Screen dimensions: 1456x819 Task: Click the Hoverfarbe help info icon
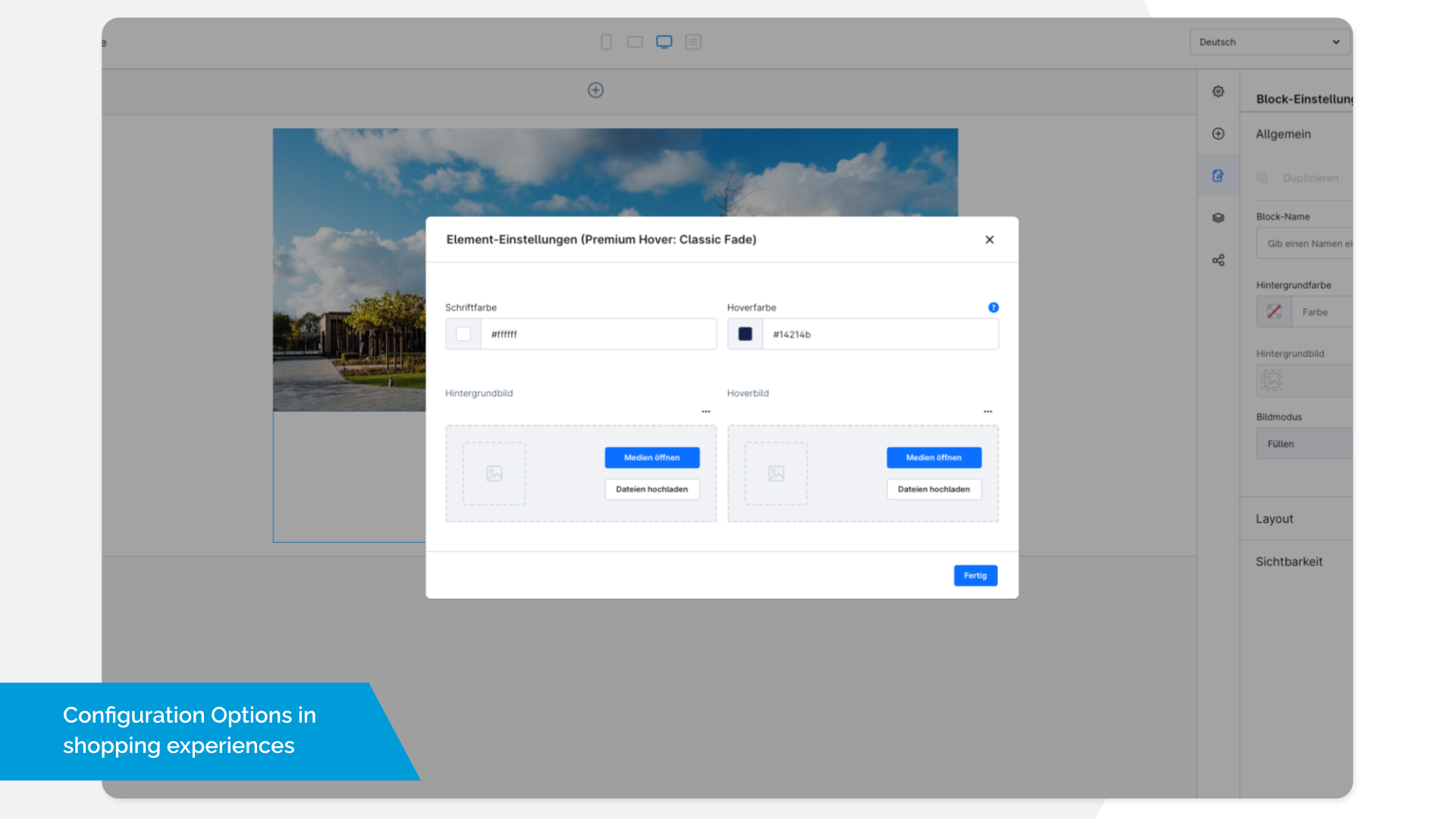click(x=993, y=307)
